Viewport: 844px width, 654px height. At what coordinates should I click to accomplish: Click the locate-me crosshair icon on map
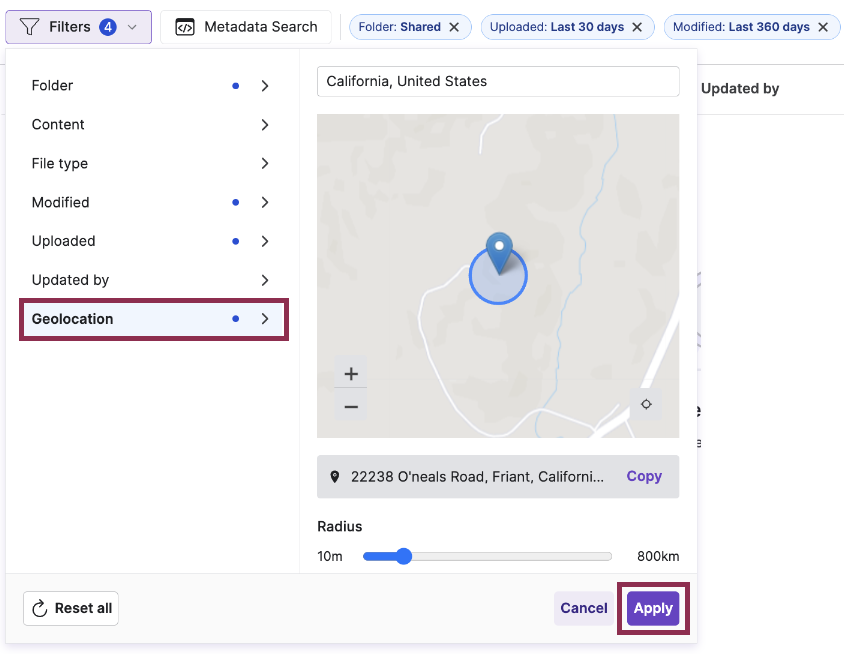click(646, 404)
